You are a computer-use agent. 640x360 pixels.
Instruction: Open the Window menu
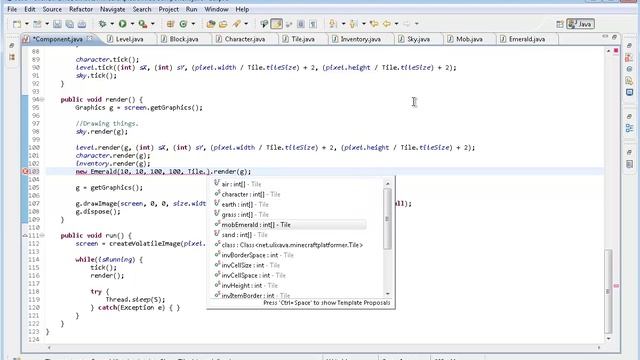(x=216, y=9)
